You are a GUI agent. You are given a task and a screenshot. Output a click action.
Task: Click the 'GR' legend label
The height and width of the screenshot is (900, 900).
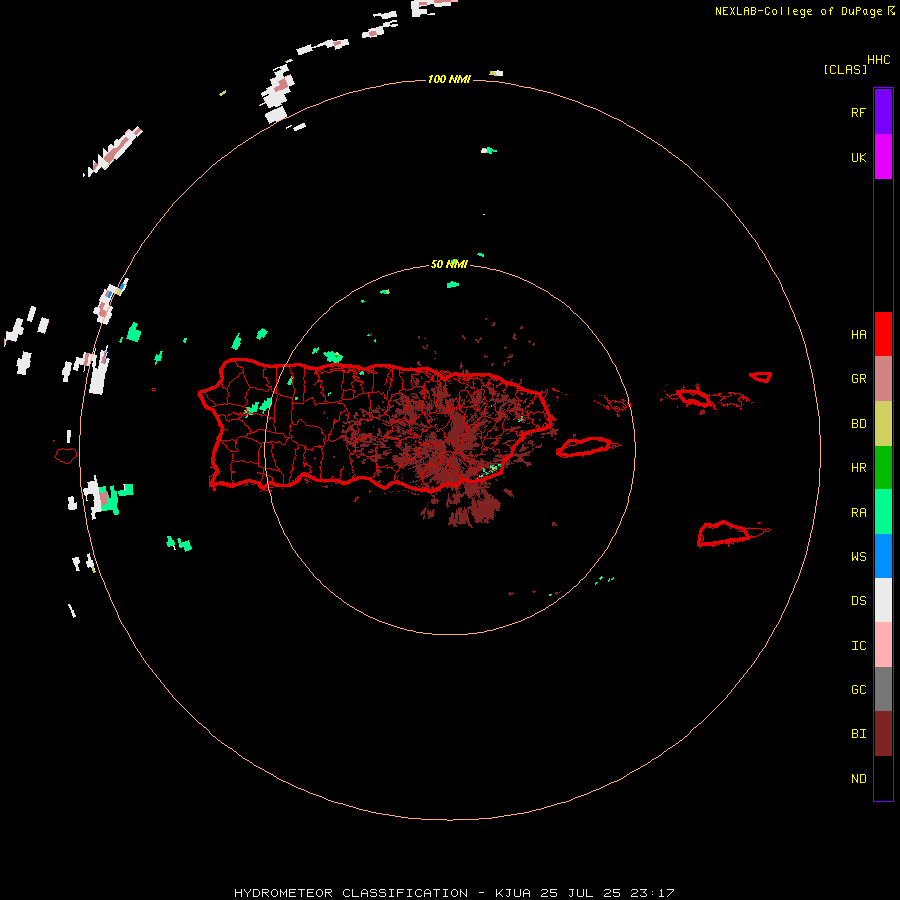pos(858,379)
